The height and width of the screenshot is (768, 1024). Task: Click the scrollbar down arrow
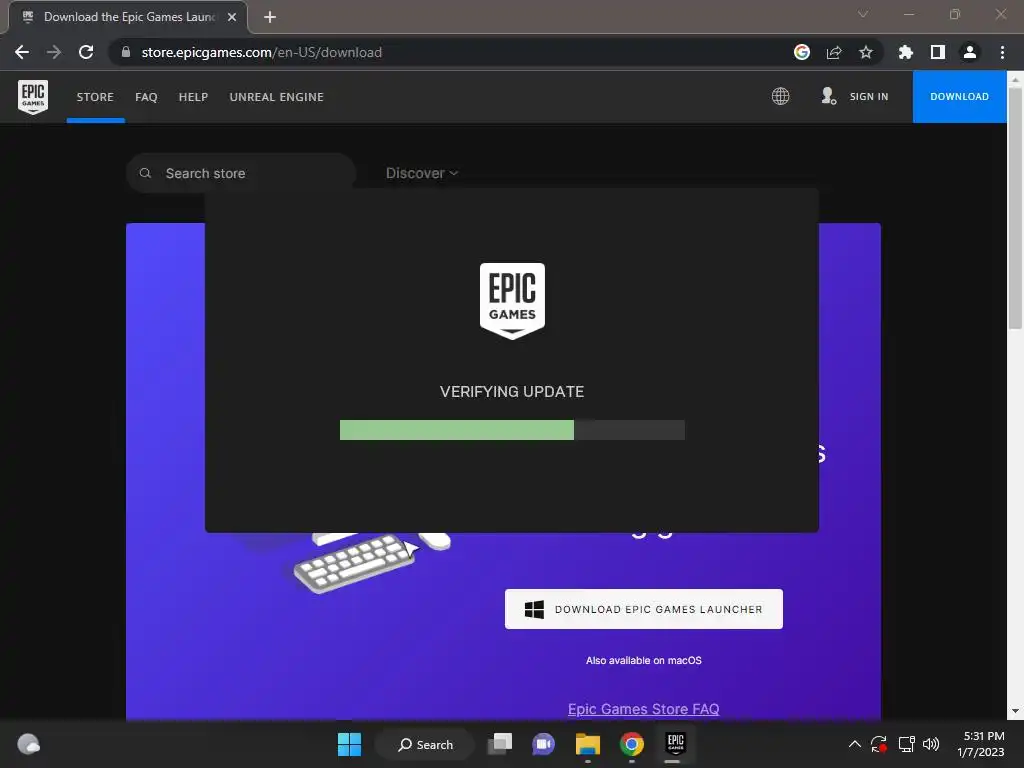[x=1015, y=711]
